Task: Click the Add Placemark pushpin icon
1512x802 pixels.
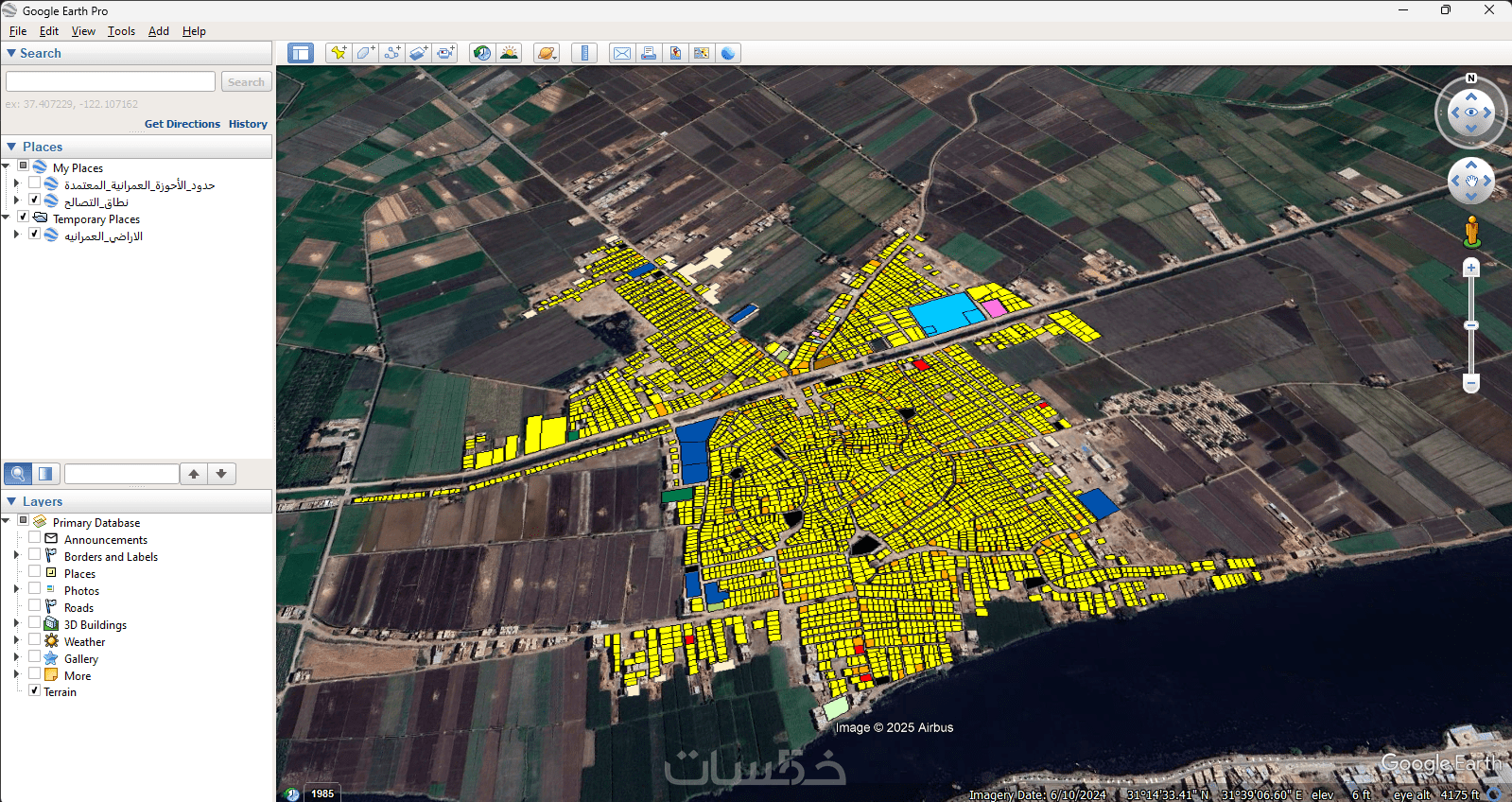Action: coord(338,53)
